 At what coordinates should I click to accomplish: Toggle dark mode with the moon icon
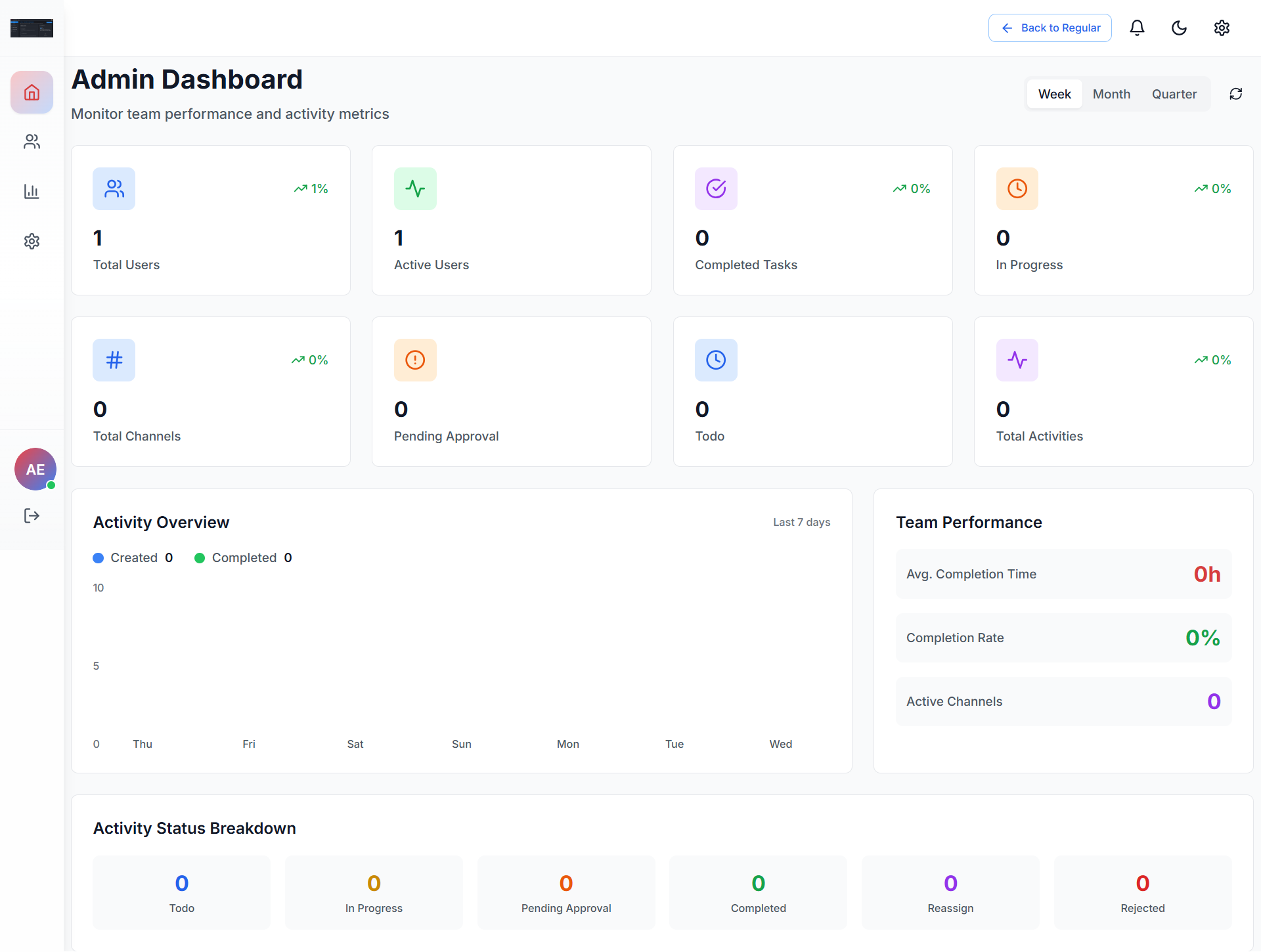[1180, 28]
